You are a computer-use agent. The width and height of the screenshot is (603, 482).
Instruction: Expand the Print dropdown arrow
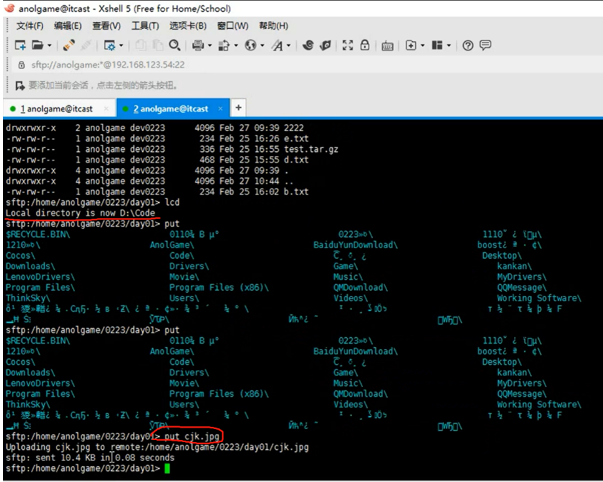point(210,45)
